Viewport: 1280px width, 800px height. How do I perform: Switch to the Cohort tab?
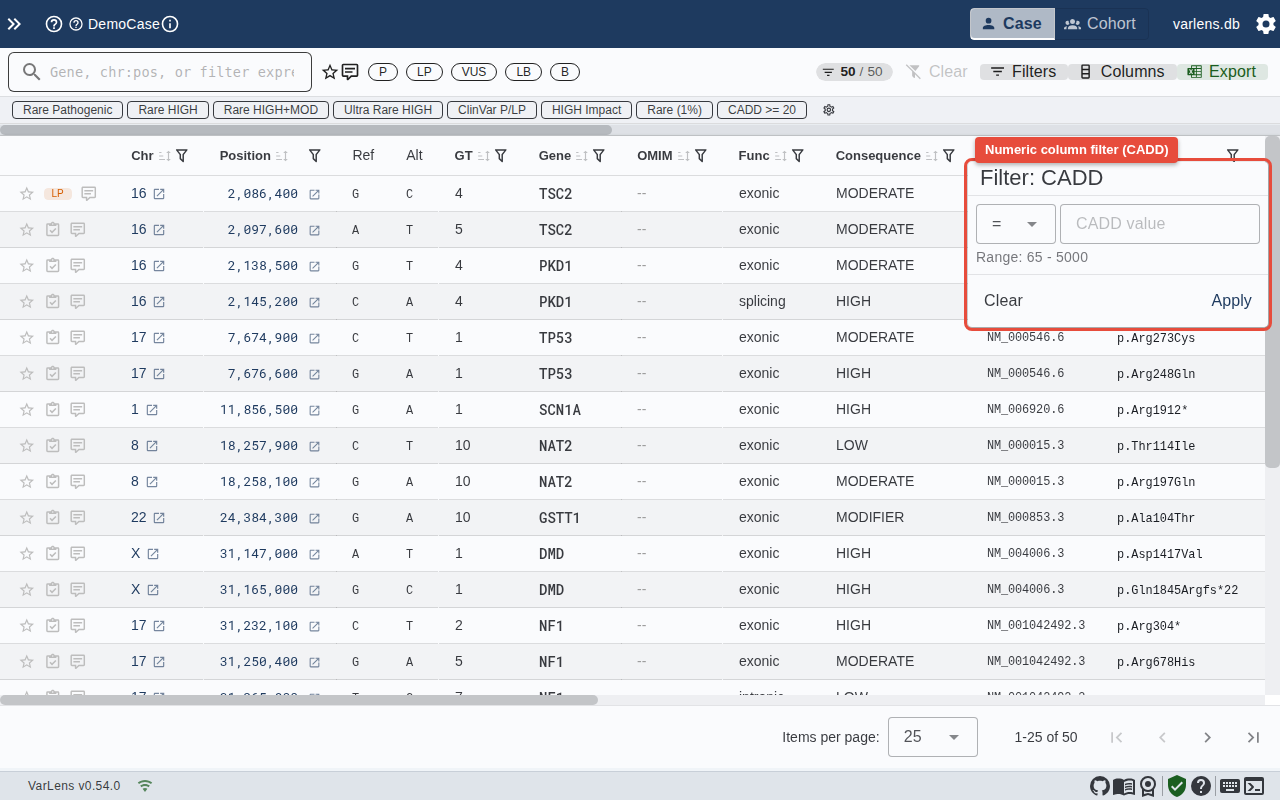coord(1101,24)
